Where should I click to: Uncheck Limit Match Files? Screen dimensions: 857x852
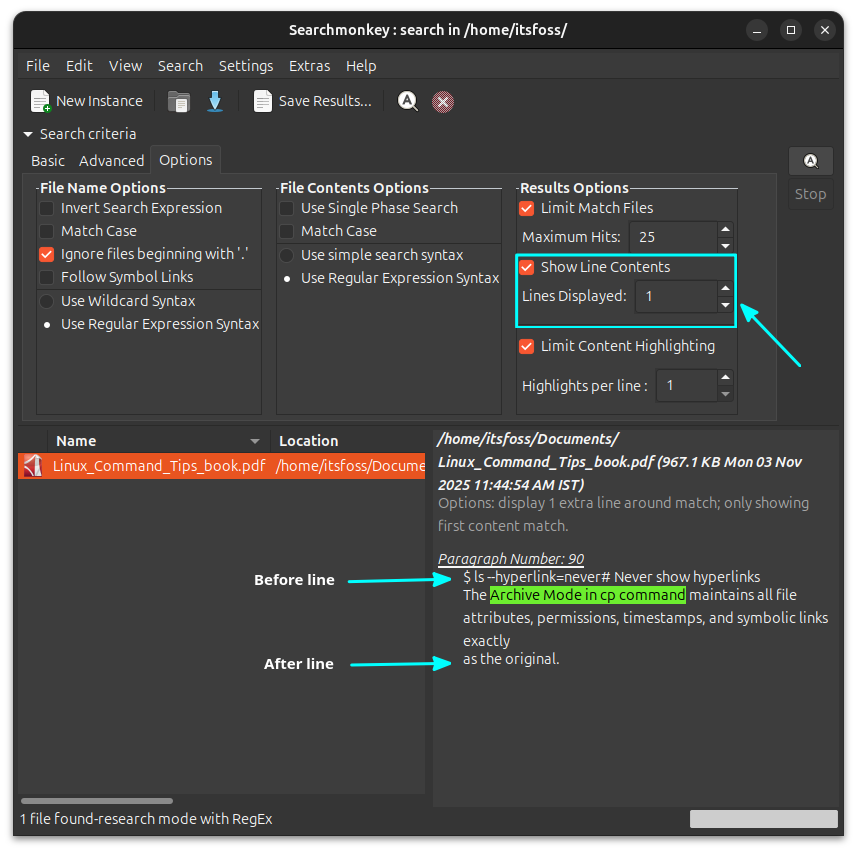coord(526,207)
